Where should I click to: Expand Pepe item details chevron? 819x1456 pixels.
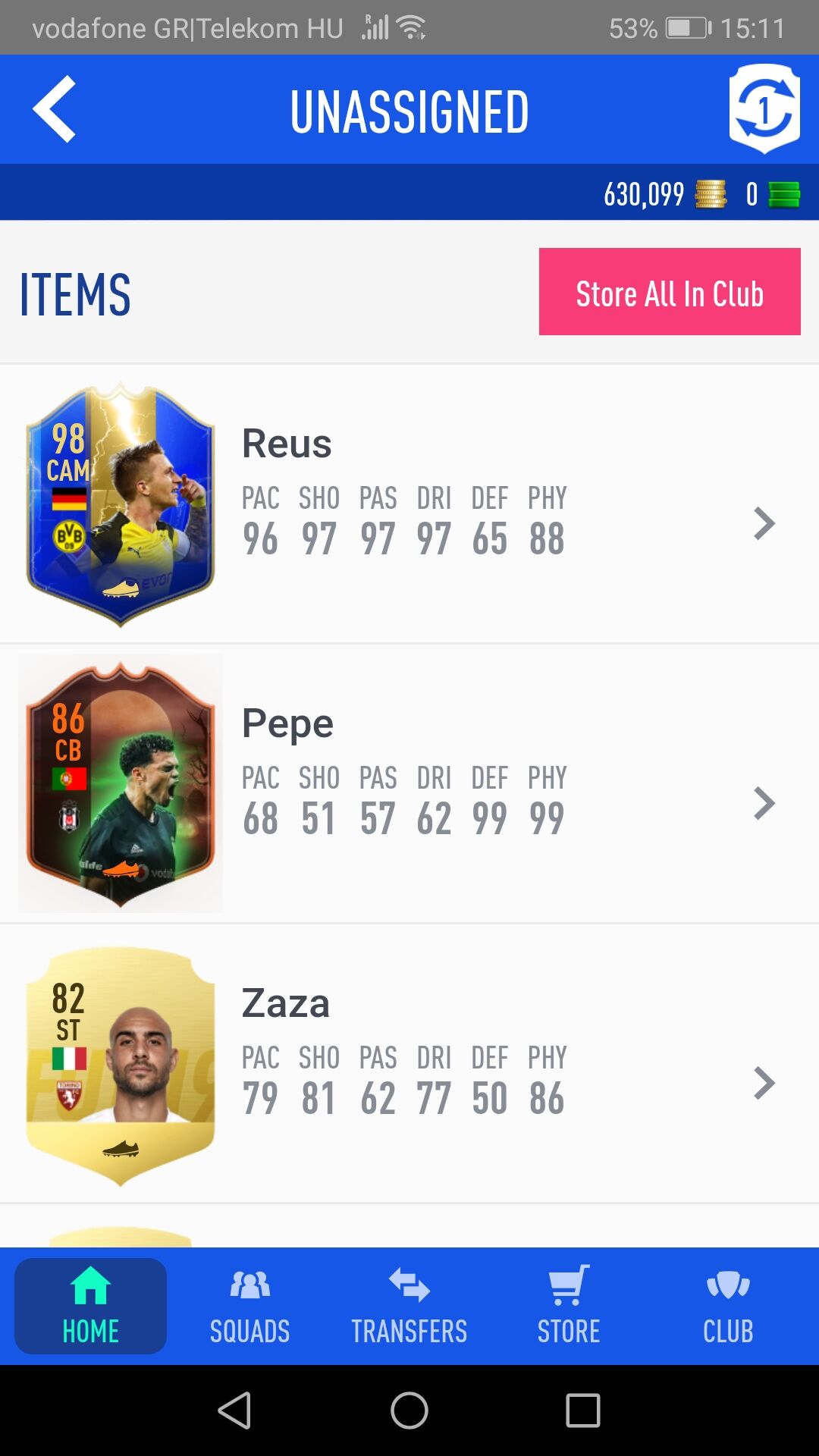(x=764, y=803)
